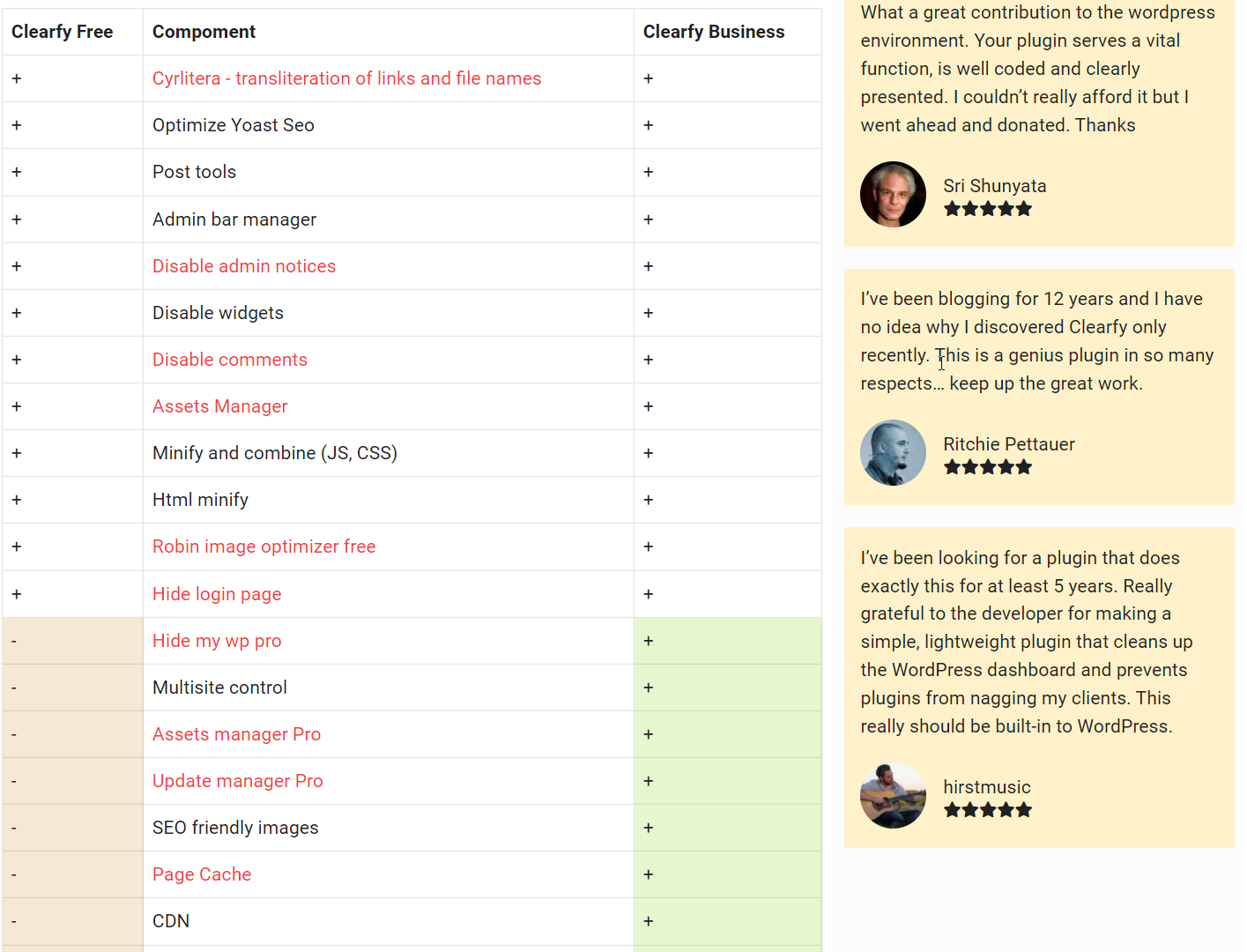Click Sri Shunyata's profile photo
This screenshot has width=1247, height=952.
click(893, 194)
